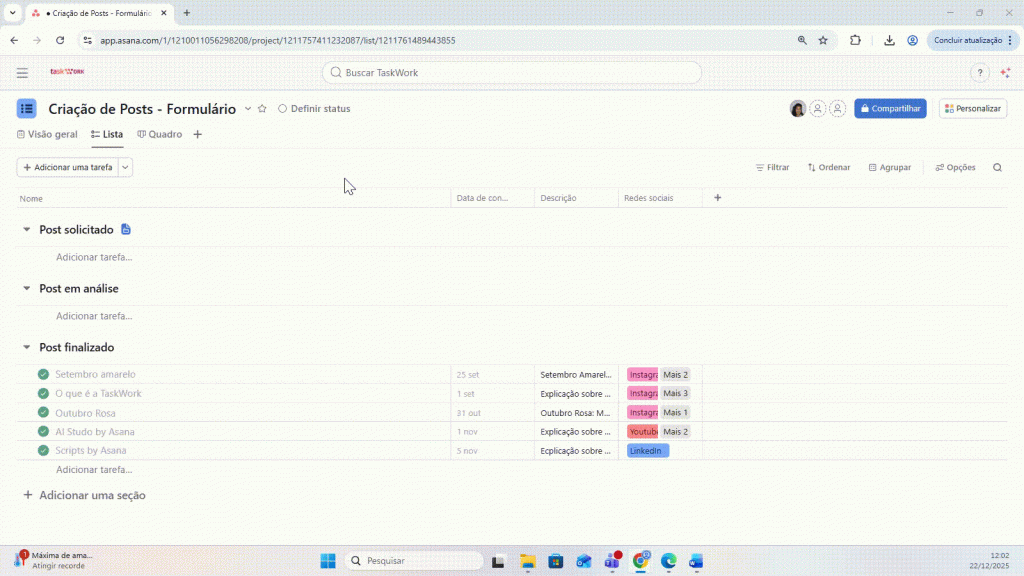Toggle completion for Outubro Rosa task
The height and width of the screenshot is (576, 1024).
point(43,413)
